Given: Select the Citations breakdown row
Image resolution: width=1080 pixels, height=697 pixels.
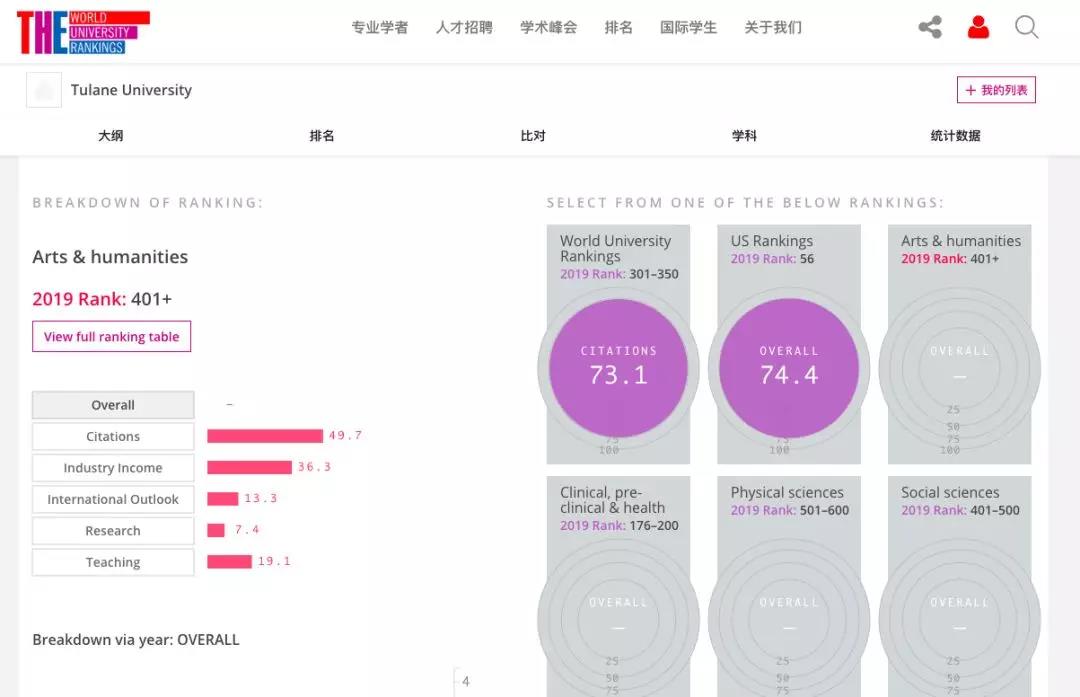Looking at the screenshot, I should click(113, 437).
